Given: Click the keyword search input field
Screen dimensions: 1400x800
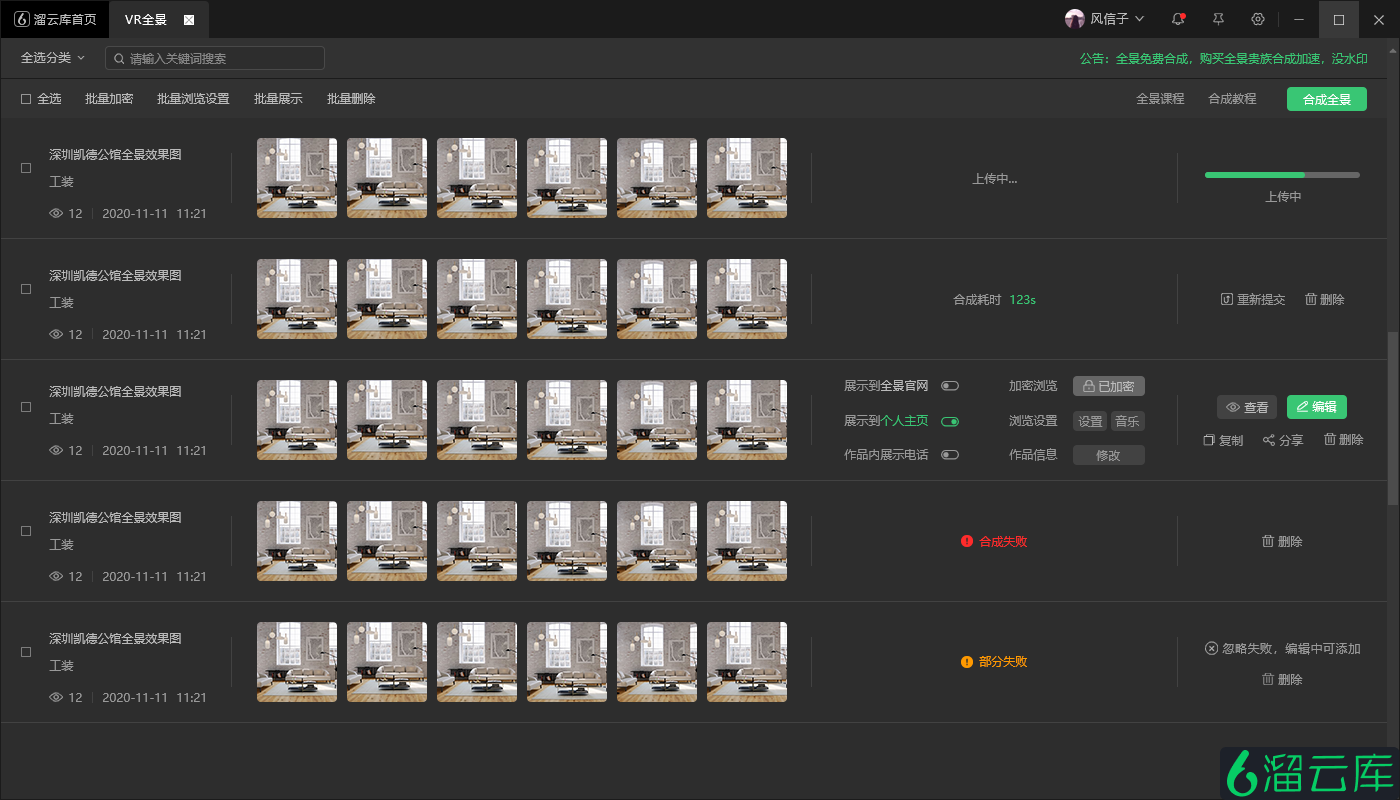Looking at the screenshot, I should [215, 58].
